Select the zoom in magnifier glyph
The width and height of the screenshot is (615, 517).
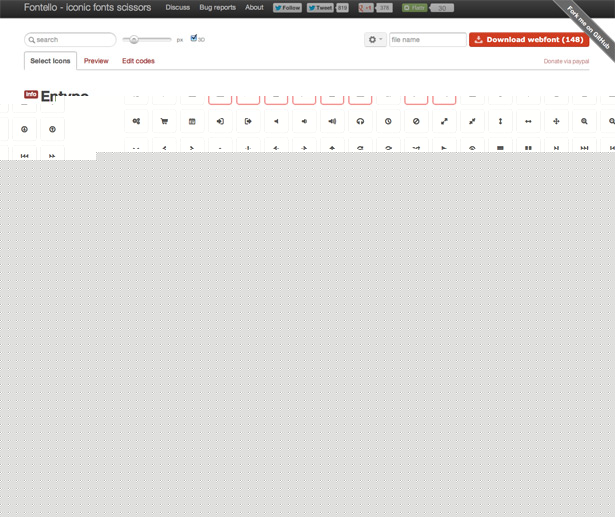point(584,121)
